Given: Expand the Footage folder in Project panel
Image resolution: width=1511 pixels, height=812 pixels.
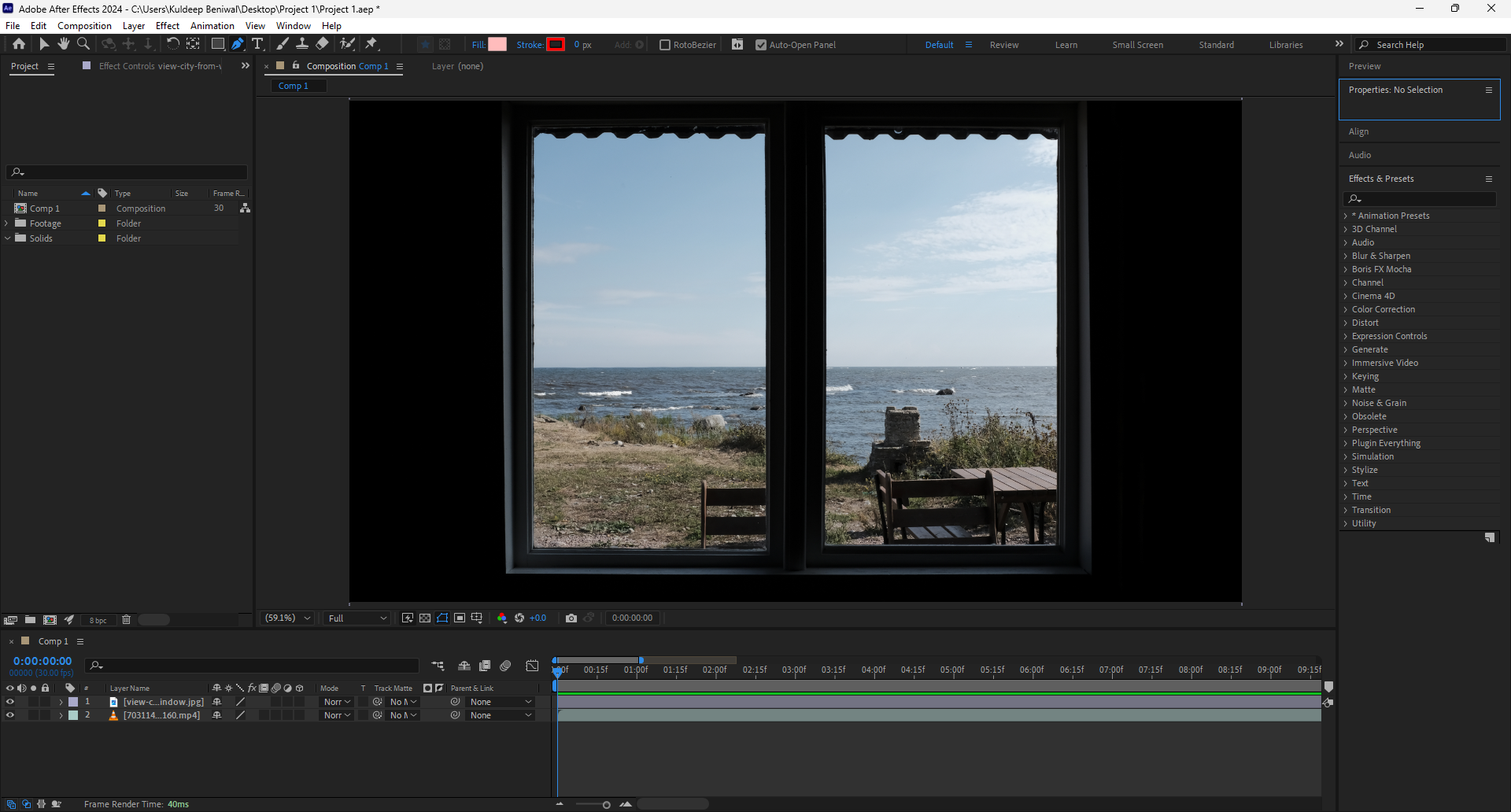Looking at the screenshot, I should pos(7,223).
